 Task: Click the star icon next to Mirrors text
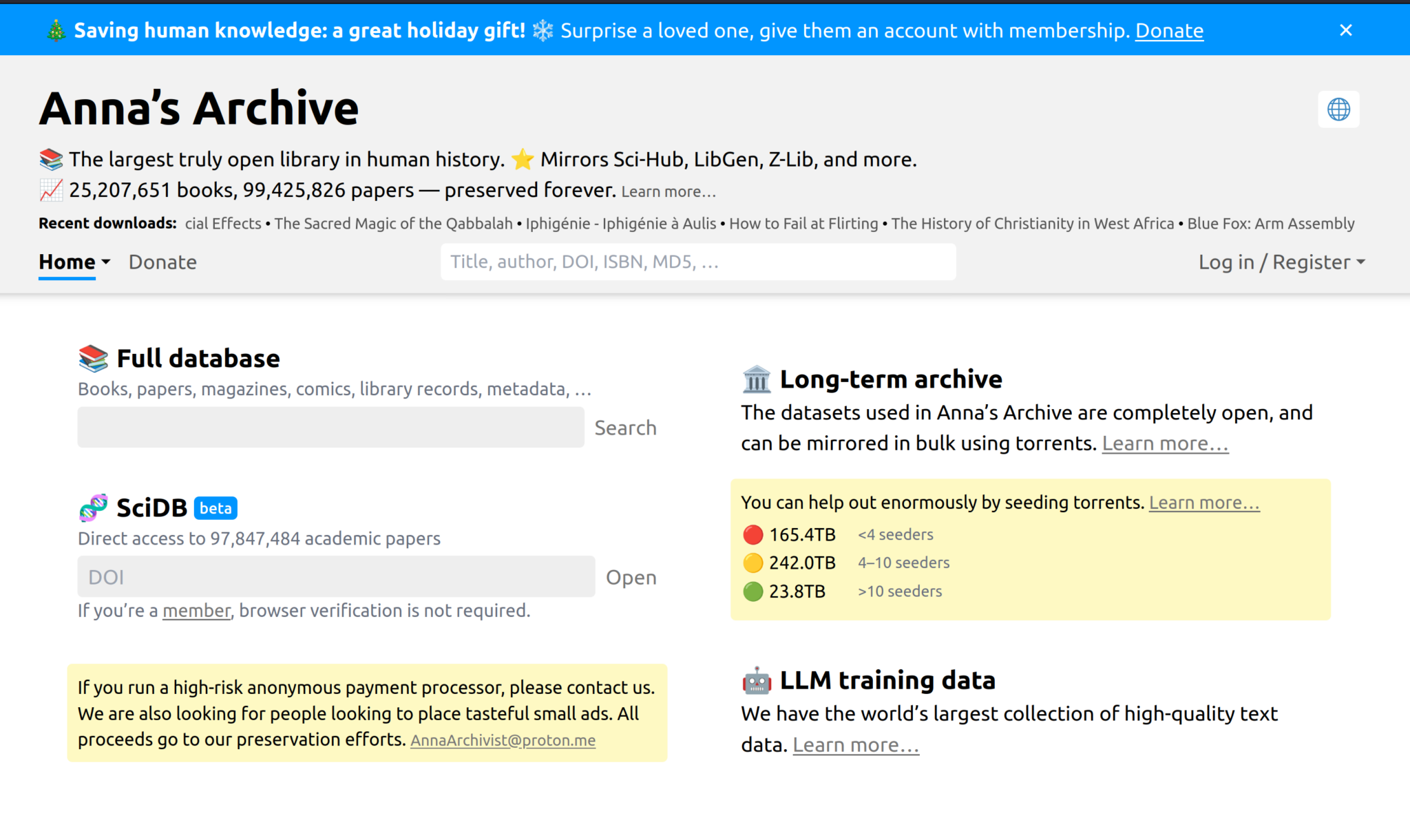(x=523, y=159)
